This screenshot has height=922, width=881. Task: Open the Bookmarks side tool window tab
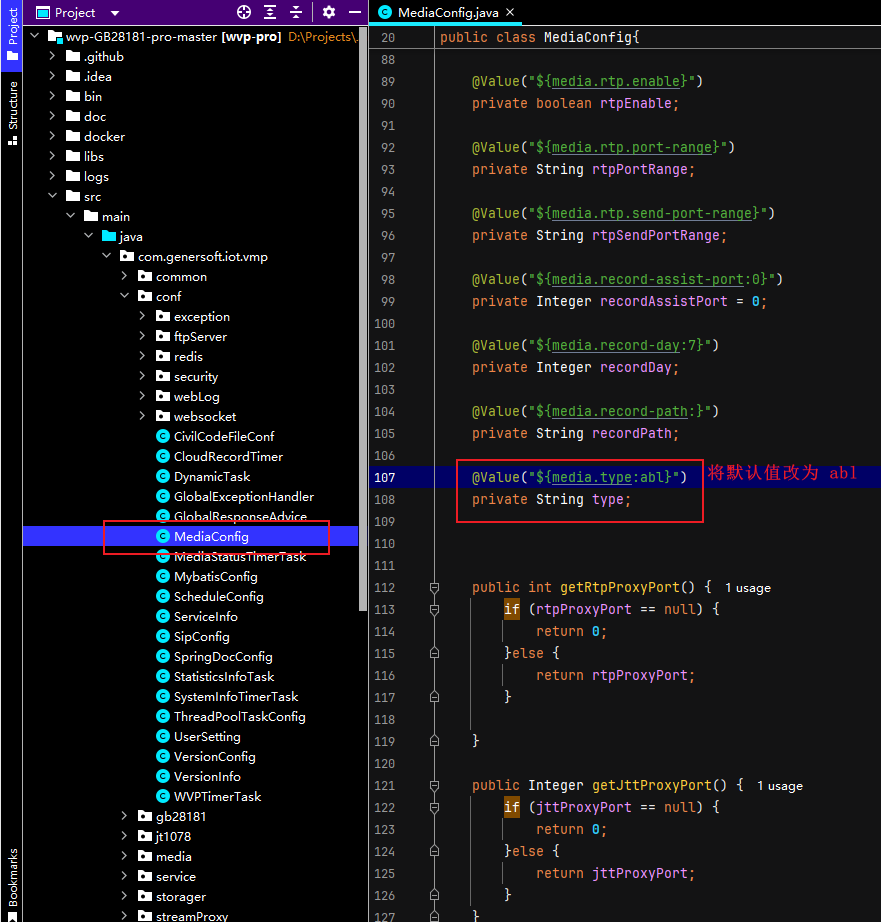pyautogui.click(x=13, y=884)
